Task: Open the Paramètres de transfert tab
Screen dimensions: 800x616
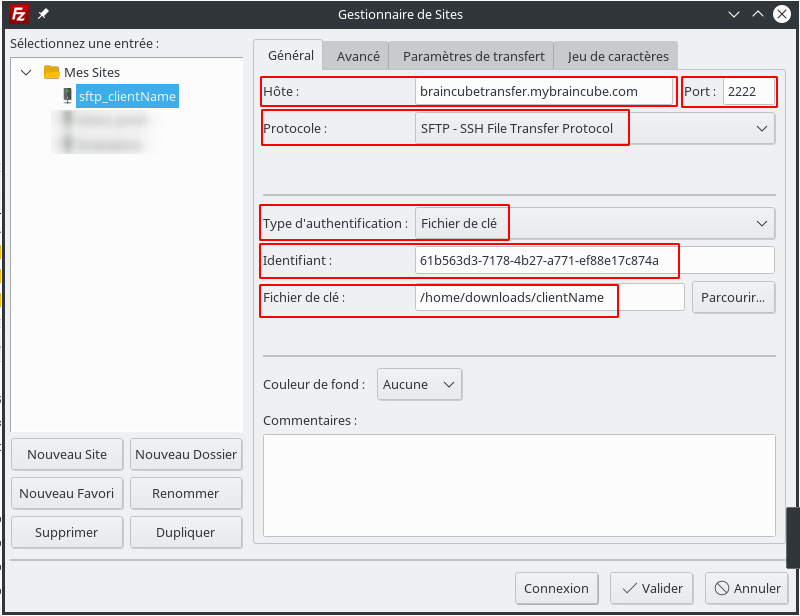Action: pyautogui.click(x=473, y=57)
